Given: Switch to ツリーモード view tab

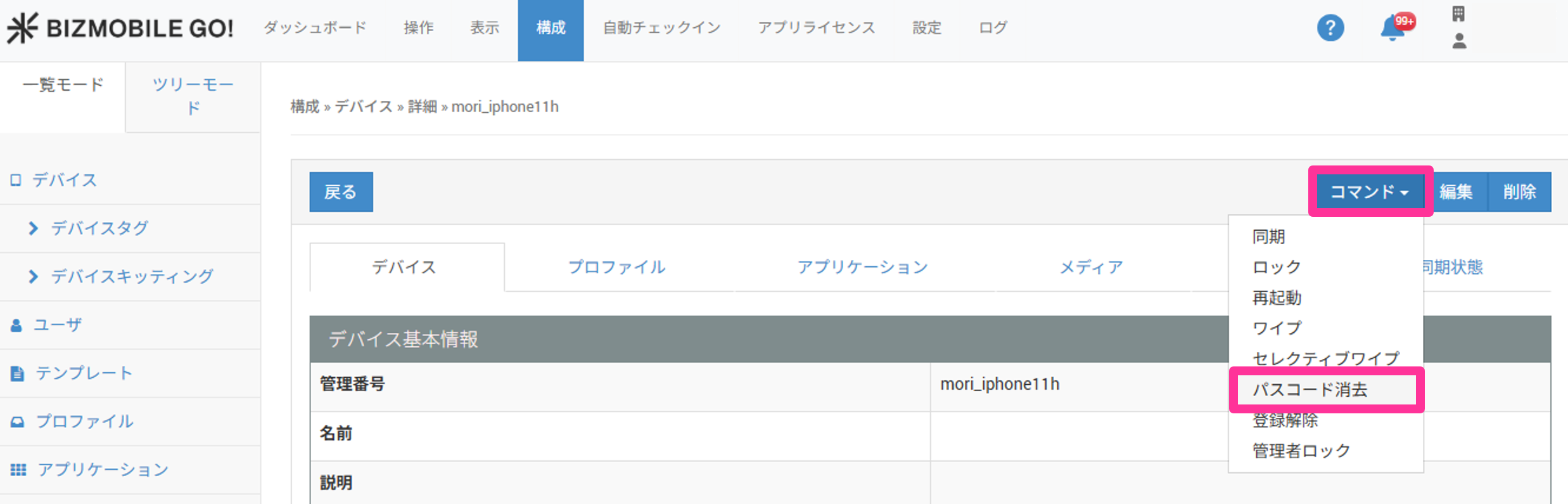Looking at the screenshot, I should (x=193, y=96).
